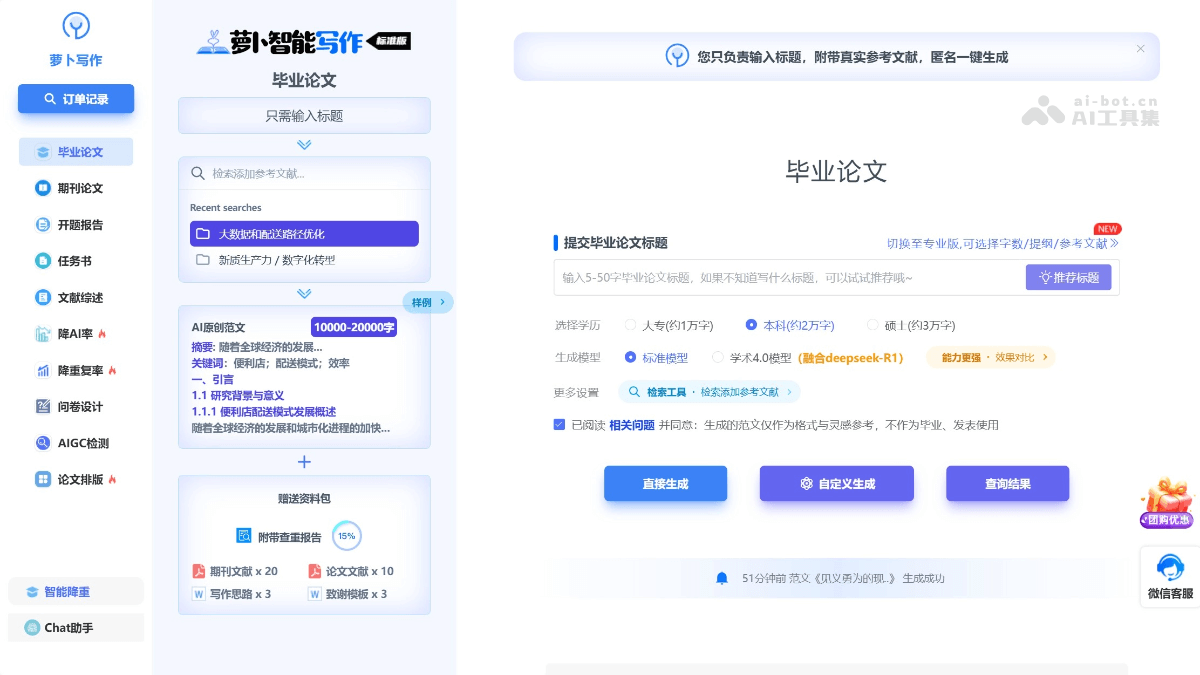This screenshot has width=1200, height=675.
Task: Switch to the 智能降重 section
Action: [x=75, y=592]
